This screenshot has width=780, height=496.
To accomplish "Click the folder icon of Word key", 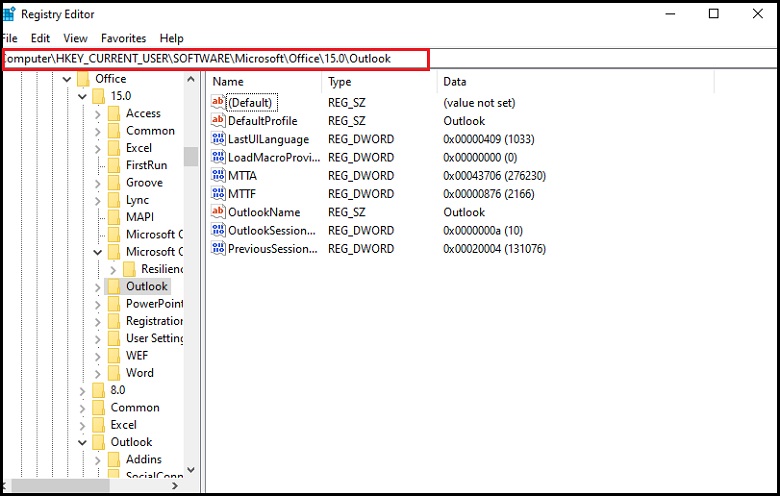I will pyautogui.click(x=114, y=373).
